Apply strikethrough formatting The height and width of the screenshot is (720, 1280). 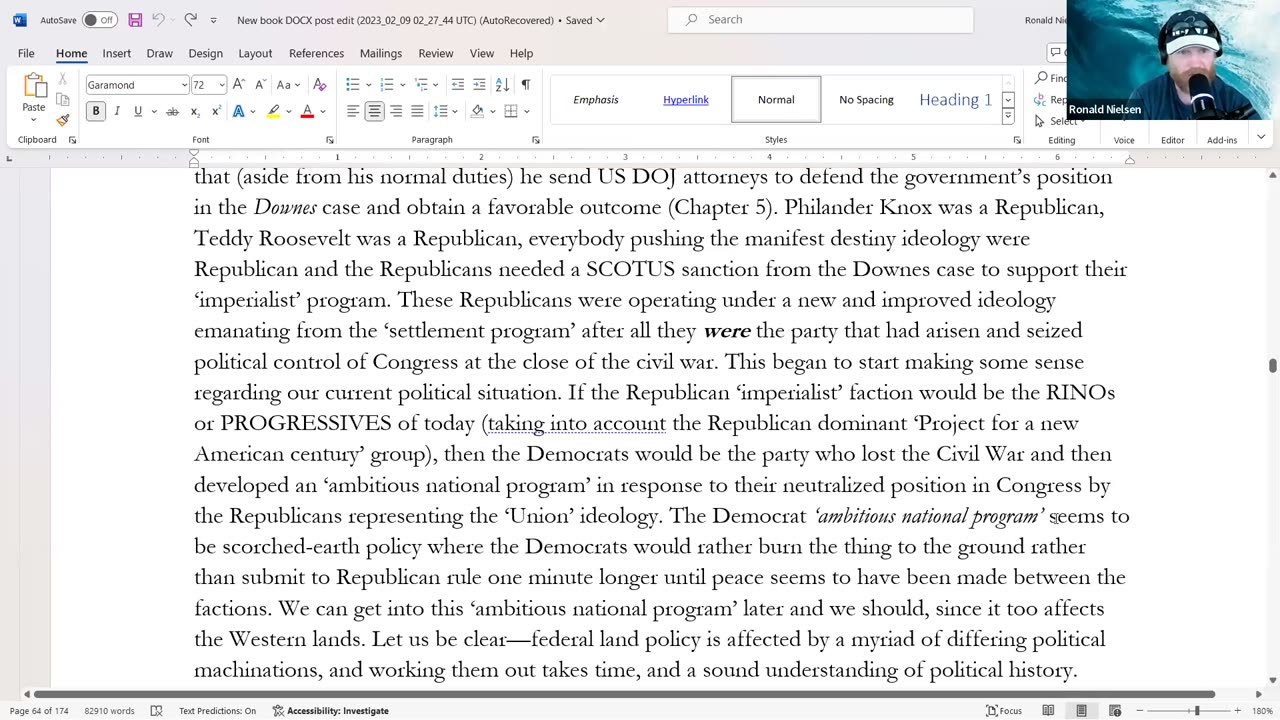[x=172, y=111]
